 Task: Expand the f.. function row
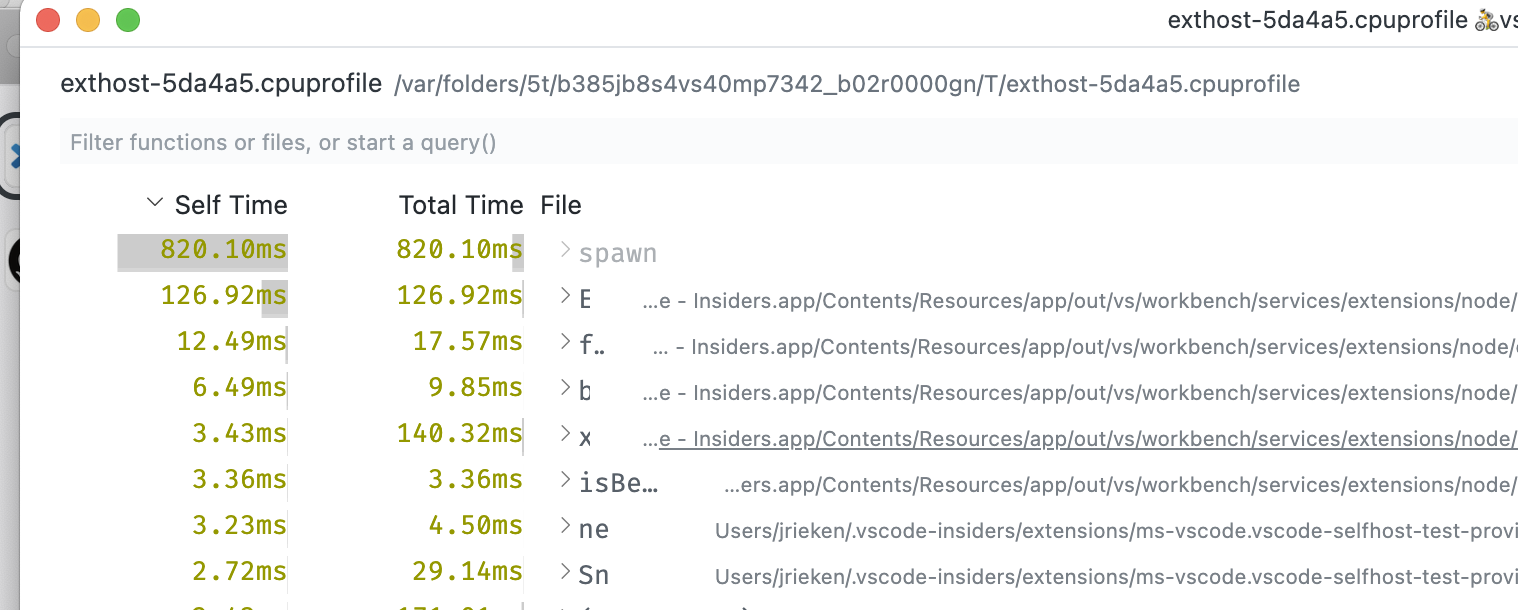pyautogui.click(x=564, y=343)
